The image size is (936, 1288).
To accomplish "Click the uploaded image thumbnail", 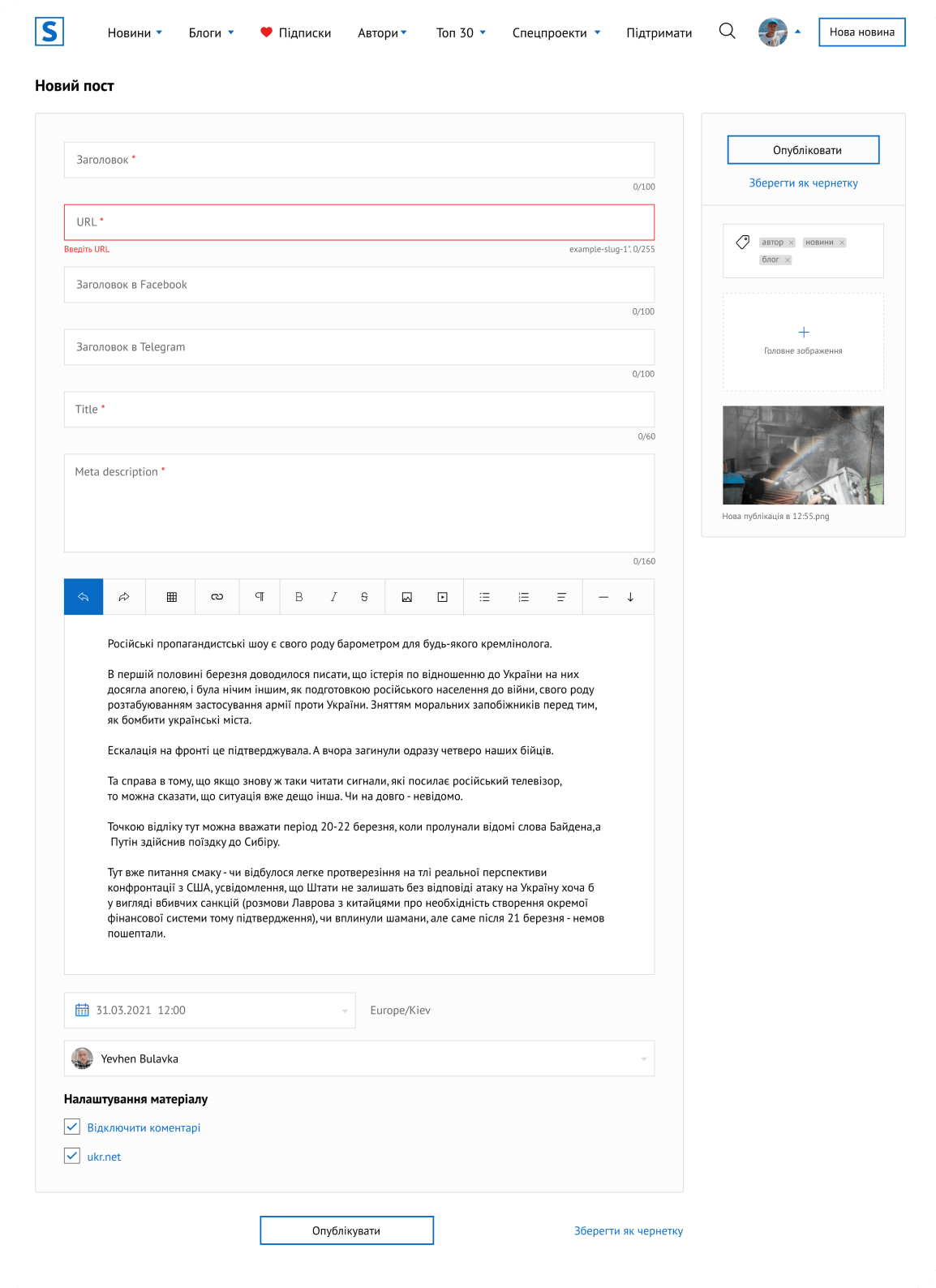I will coord(804,455).
